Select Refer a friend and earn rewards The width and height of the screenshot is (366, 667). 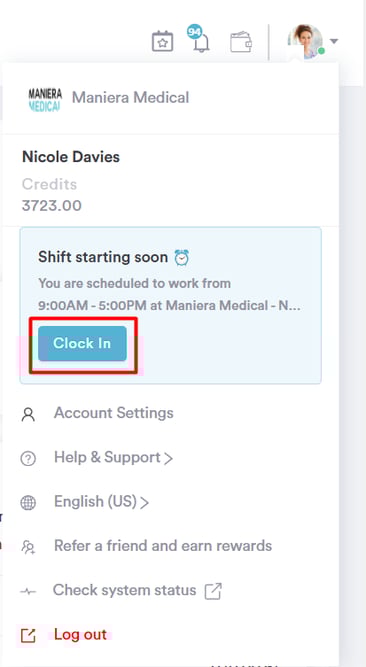point(163,546)
